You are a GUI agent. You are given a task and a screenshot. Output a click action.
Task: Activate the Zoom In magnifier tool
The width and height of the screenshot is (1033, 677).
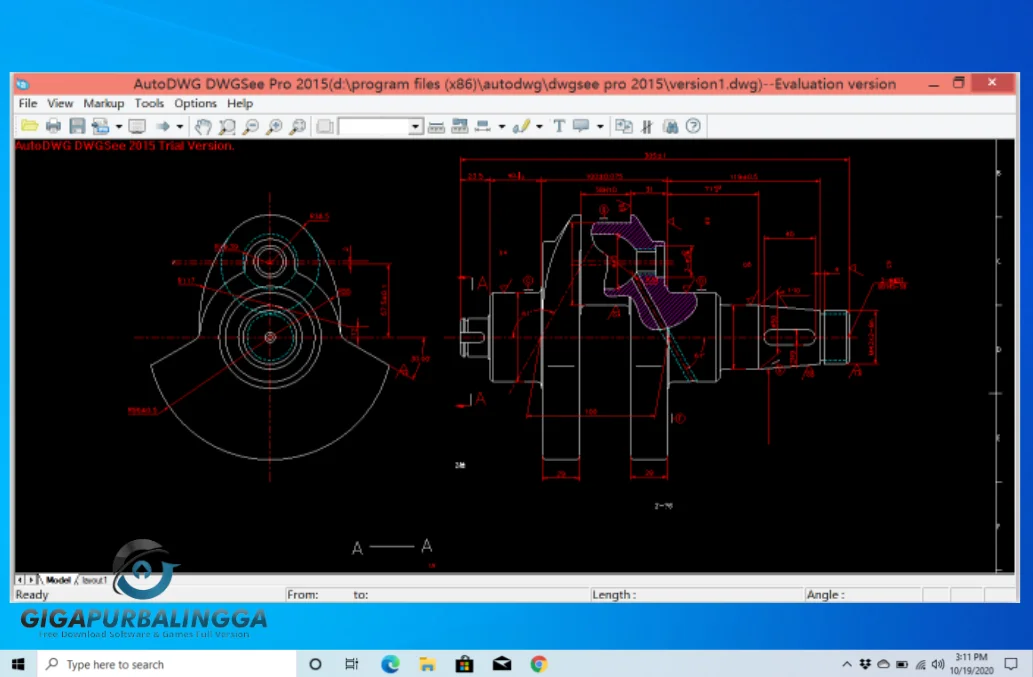pos(273,126)
